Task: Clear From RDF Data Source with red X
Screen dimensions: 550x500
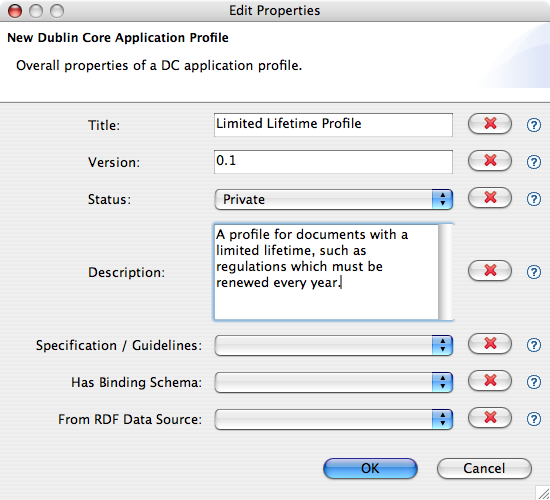Action: pyautogui.click(x=490, y=418)
